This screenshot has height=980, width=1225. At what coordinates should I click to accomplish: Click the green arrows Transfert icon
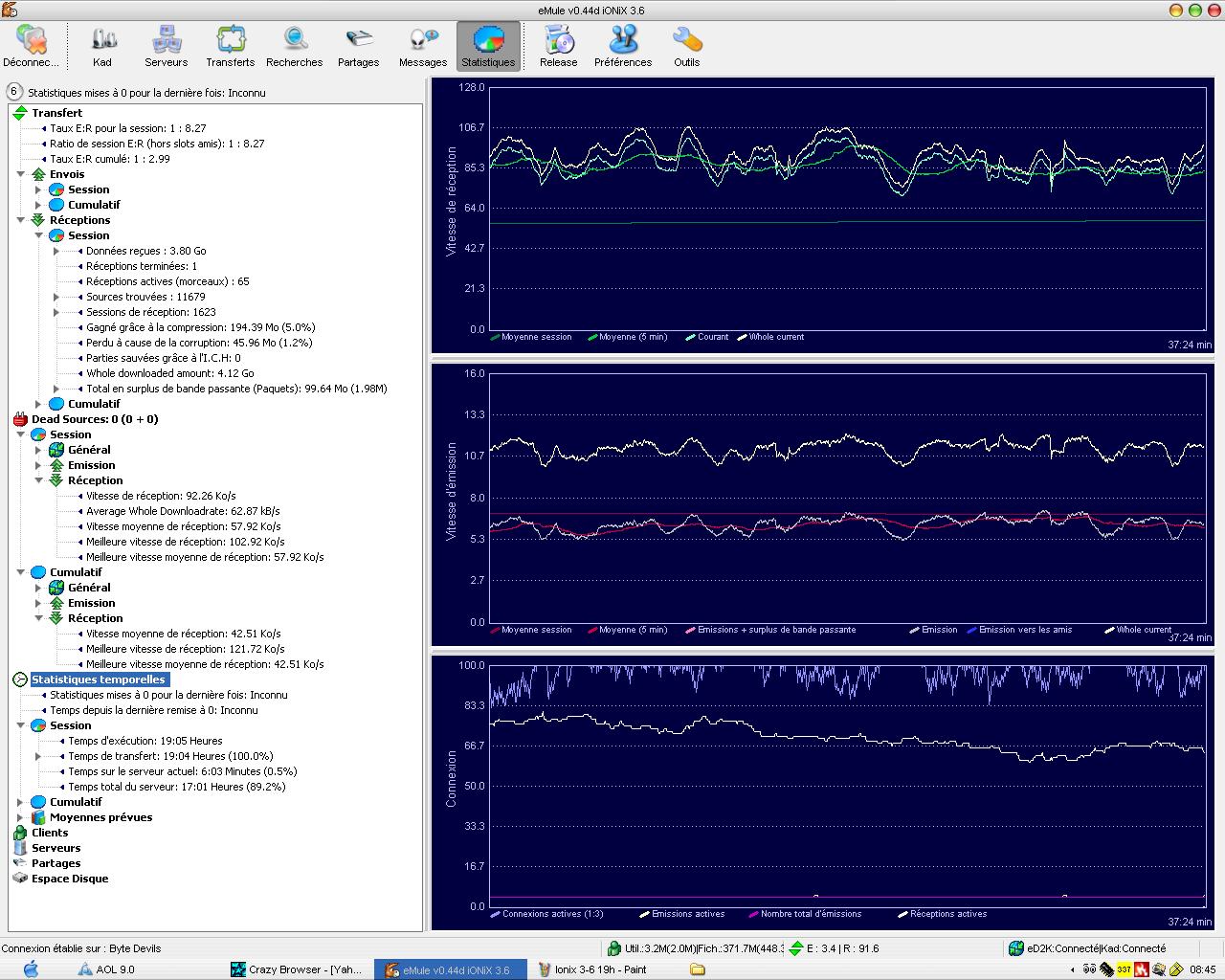coord(20,113)
